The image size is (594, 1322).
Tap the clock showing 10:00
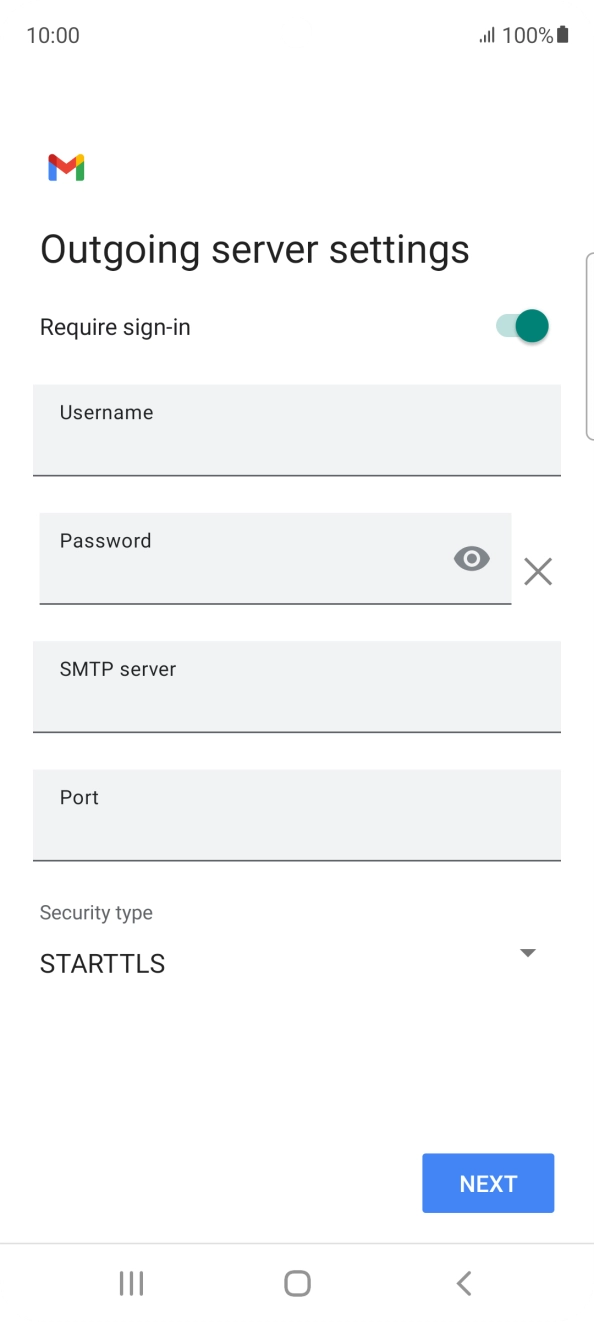point(51,35)
